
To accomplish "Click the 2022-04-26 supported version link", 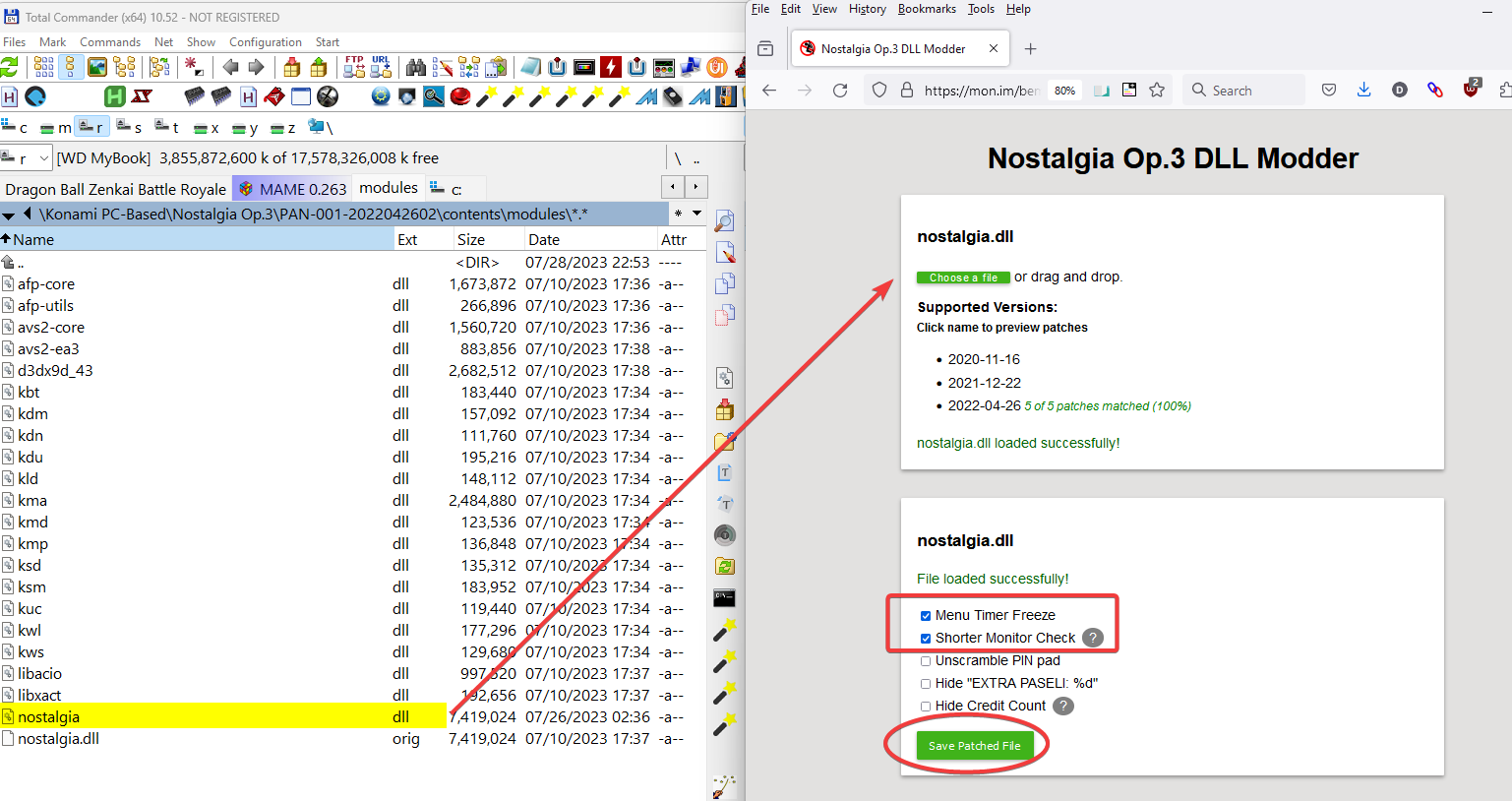I will point(984,405).
